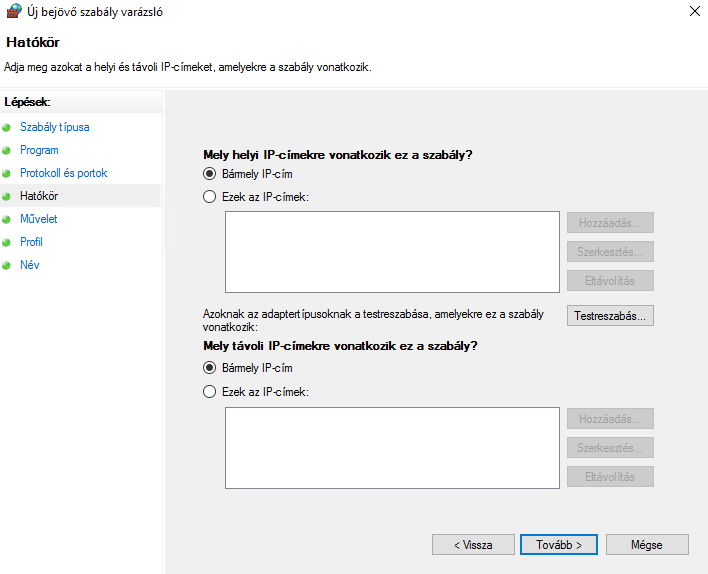Open the Profil step
The image size is (708, 574).
pos(31,242)
